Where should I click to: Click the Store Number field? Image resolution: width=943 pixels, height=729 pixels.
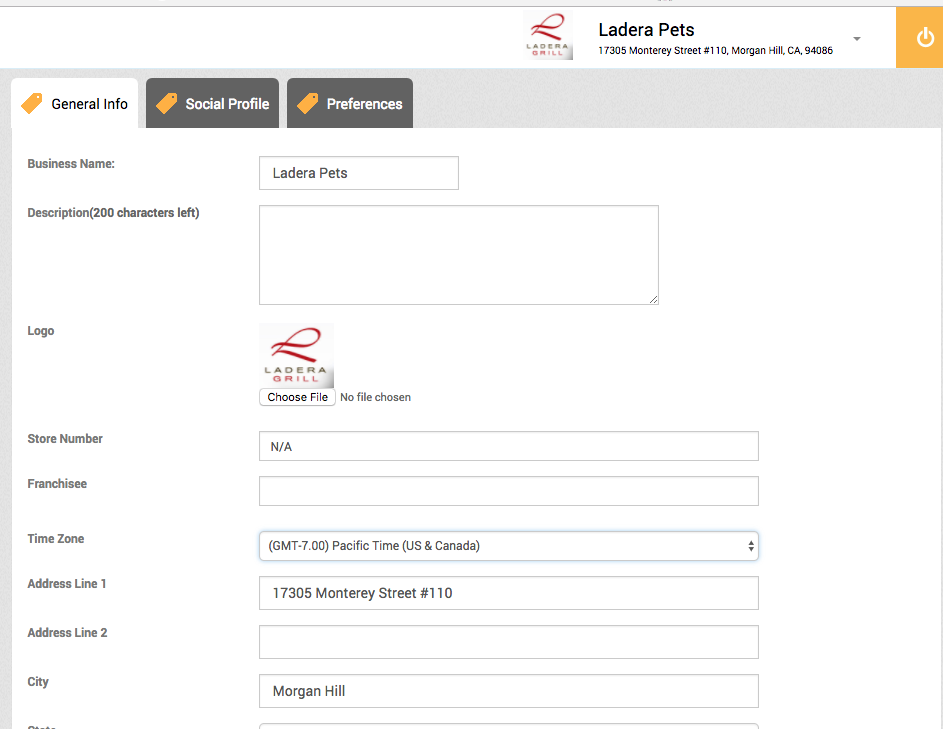(509, 446)
